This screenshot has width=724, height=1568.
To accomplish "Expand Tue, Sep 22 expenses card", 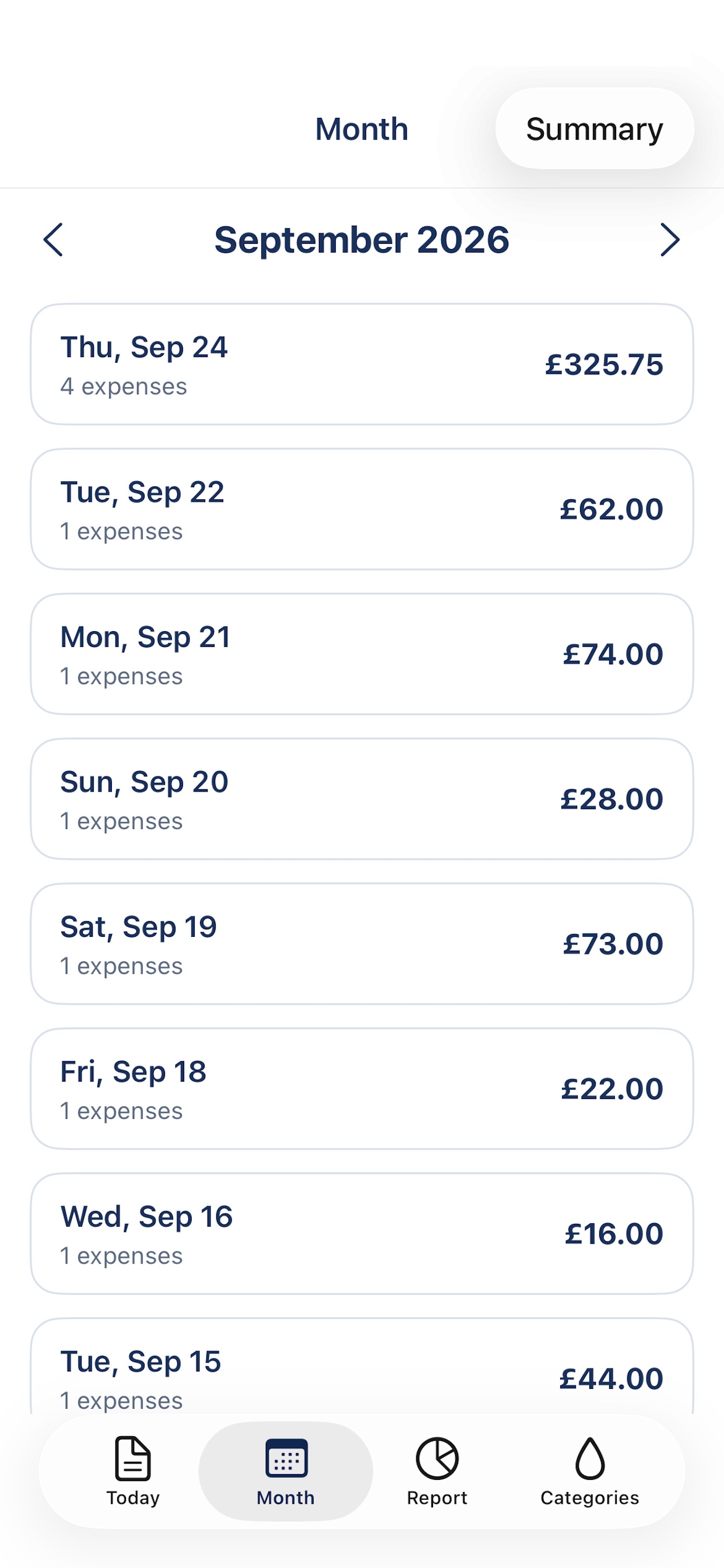I will 362,509.
